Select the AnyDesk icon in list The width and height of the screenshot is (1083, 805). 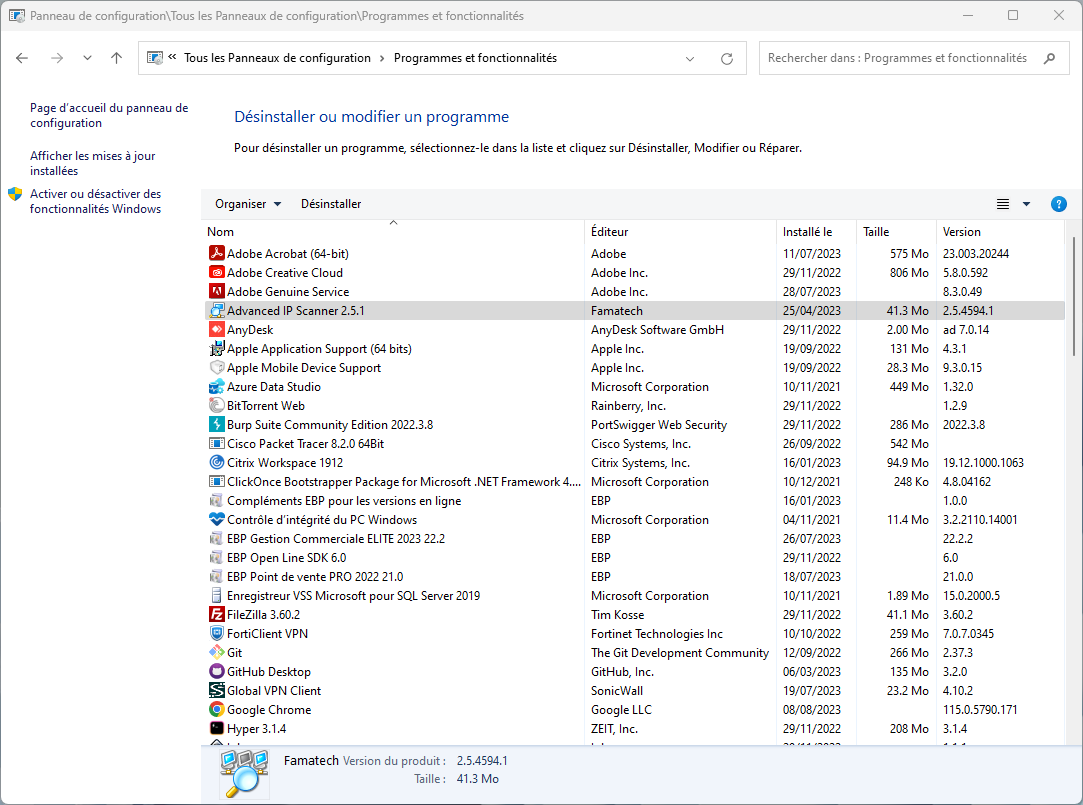pyautogui.click(x=217, y=330)
